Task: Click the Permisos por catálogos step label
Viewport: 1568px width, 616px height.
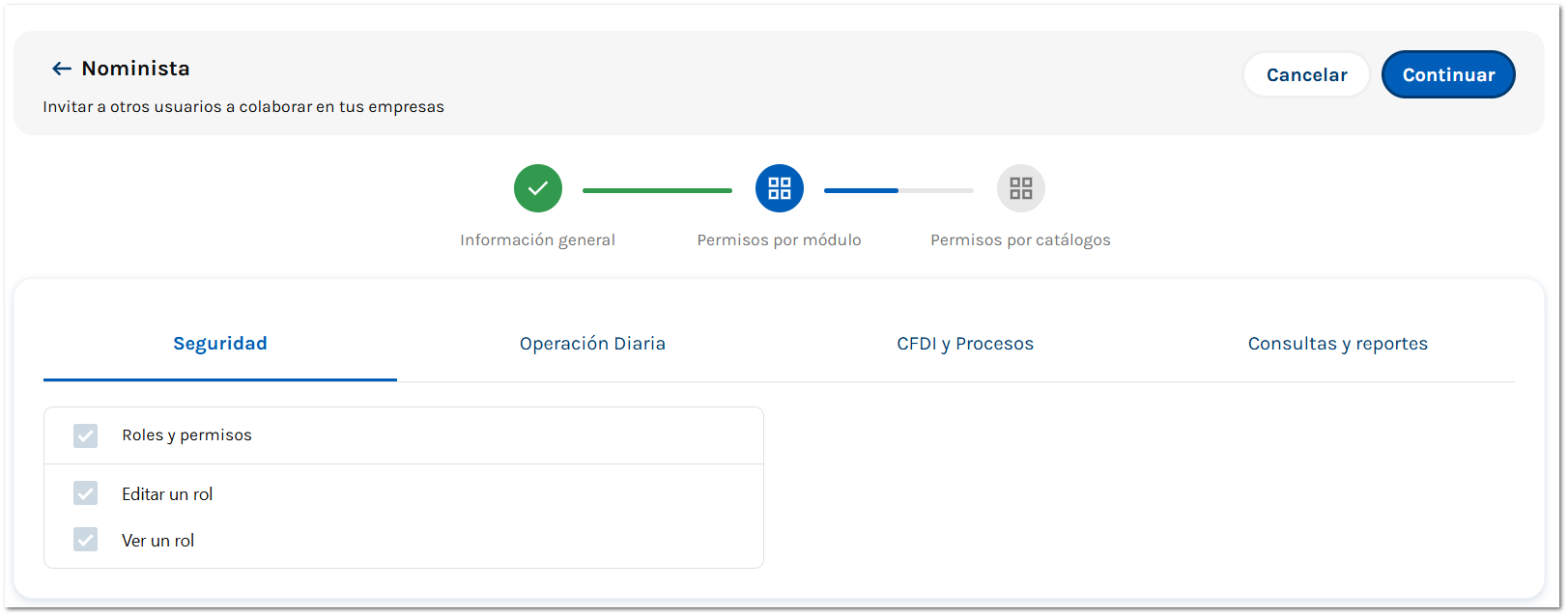Action: (x=1020, y=240)
